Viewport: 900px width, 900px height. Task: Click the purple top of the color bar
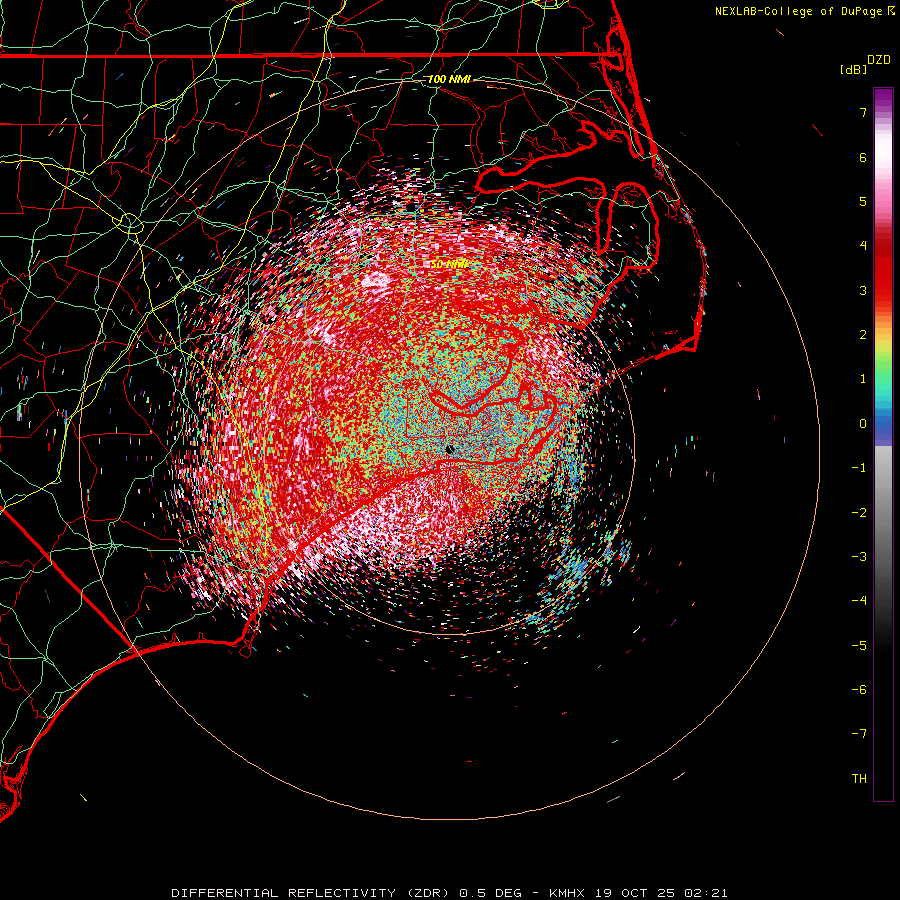883,98
